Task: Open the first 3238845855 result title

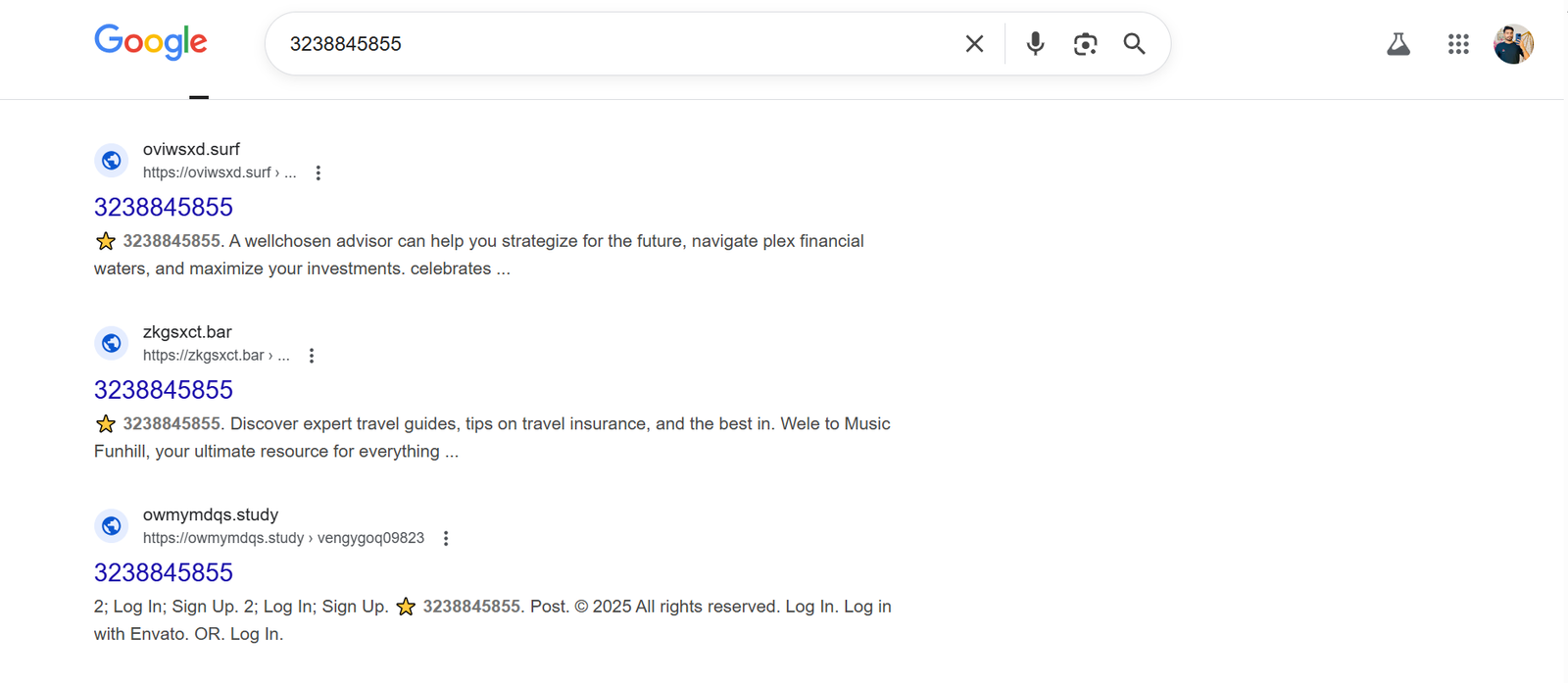Action: pos(164,207)
